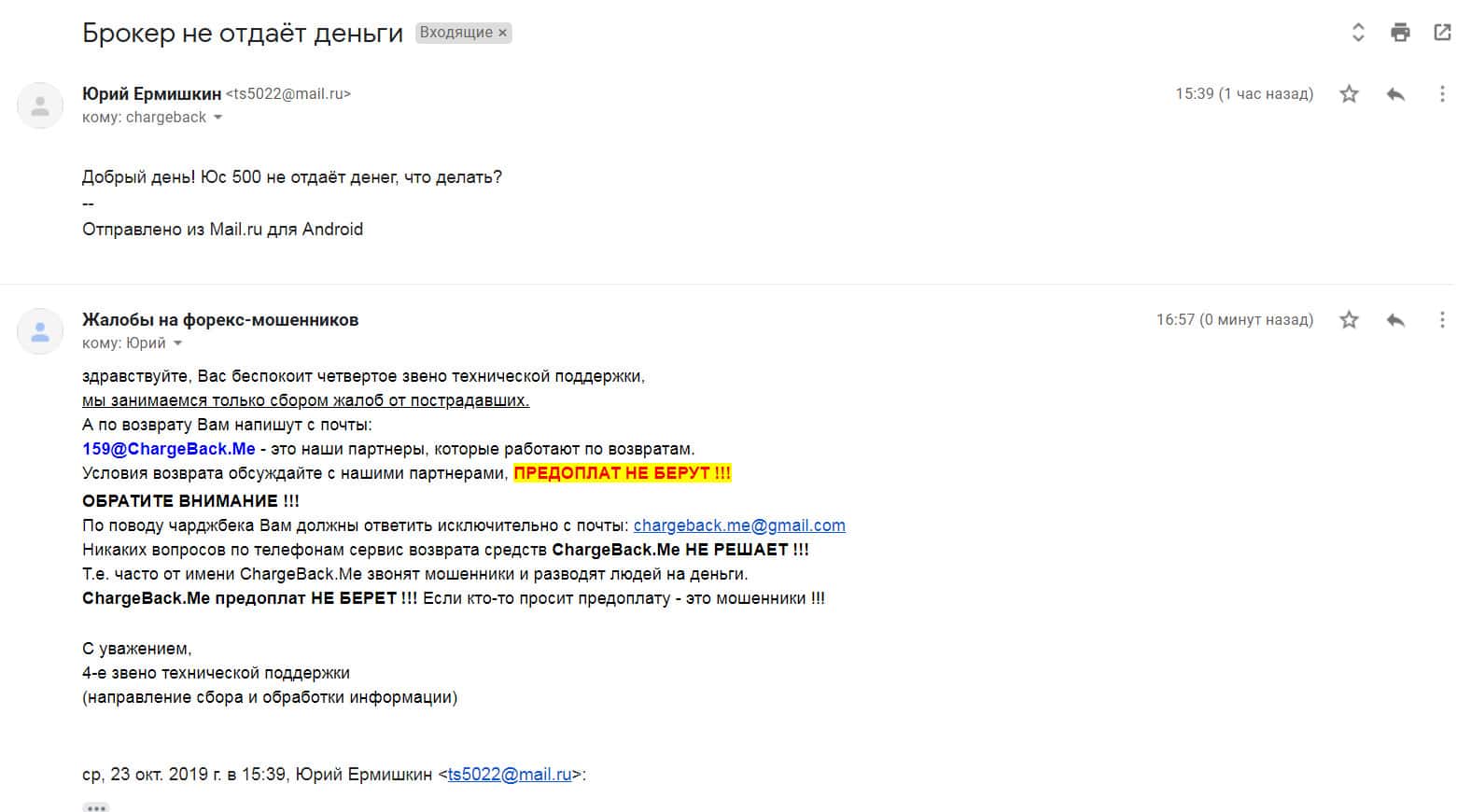
Task: Open more options for the 15:39 message
Action: pos(1442,94)
